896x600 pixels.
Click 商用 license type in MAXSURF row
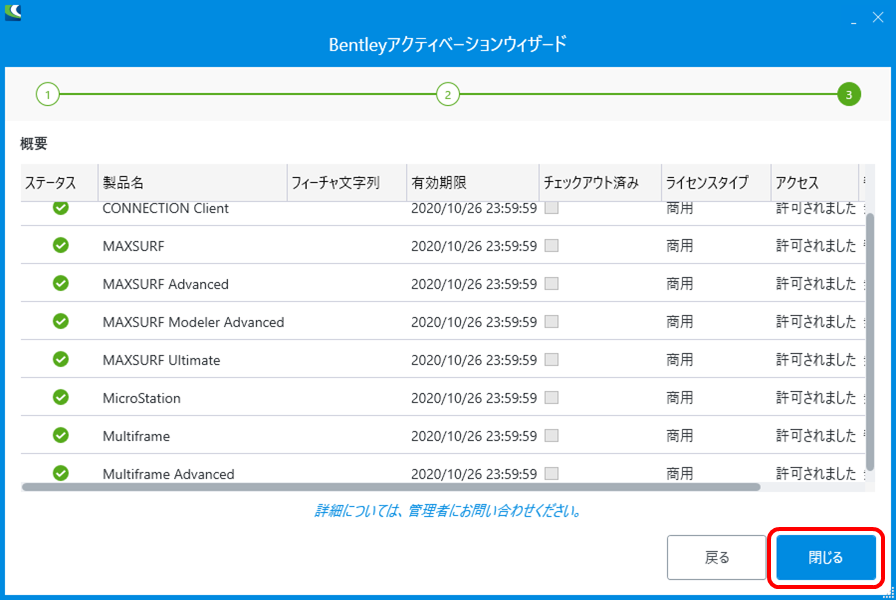pos(679,246)
